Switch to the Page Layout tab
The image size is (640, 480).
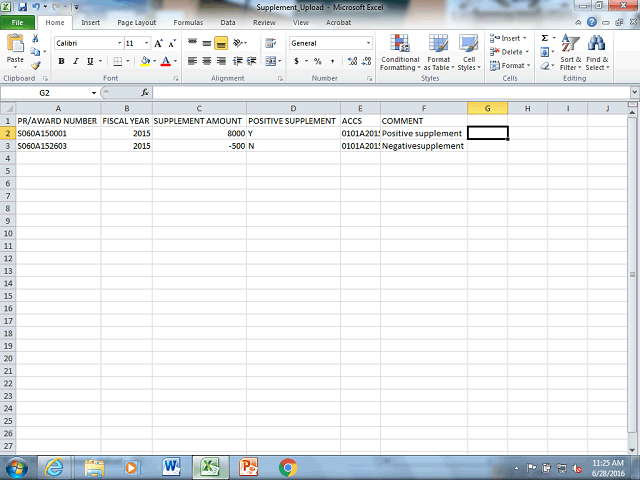click(x=138, y=21)
